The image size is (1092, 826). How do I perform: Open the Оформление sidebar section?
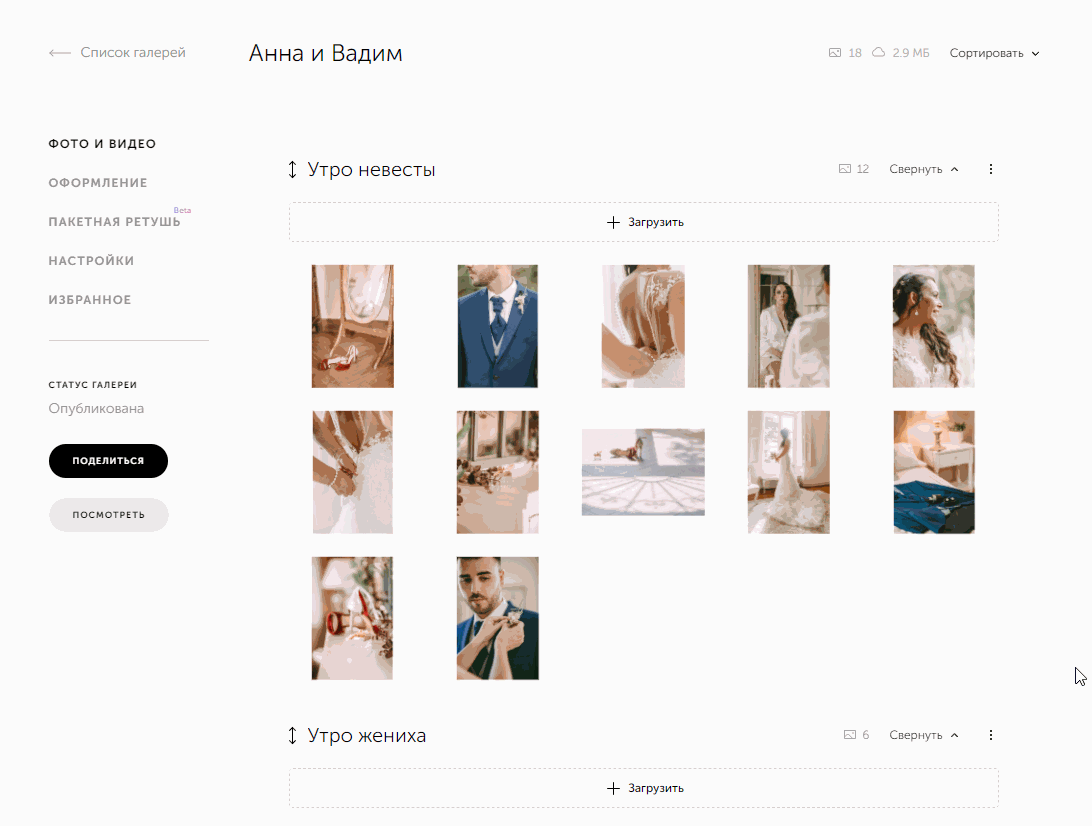[x=98, y=183]
